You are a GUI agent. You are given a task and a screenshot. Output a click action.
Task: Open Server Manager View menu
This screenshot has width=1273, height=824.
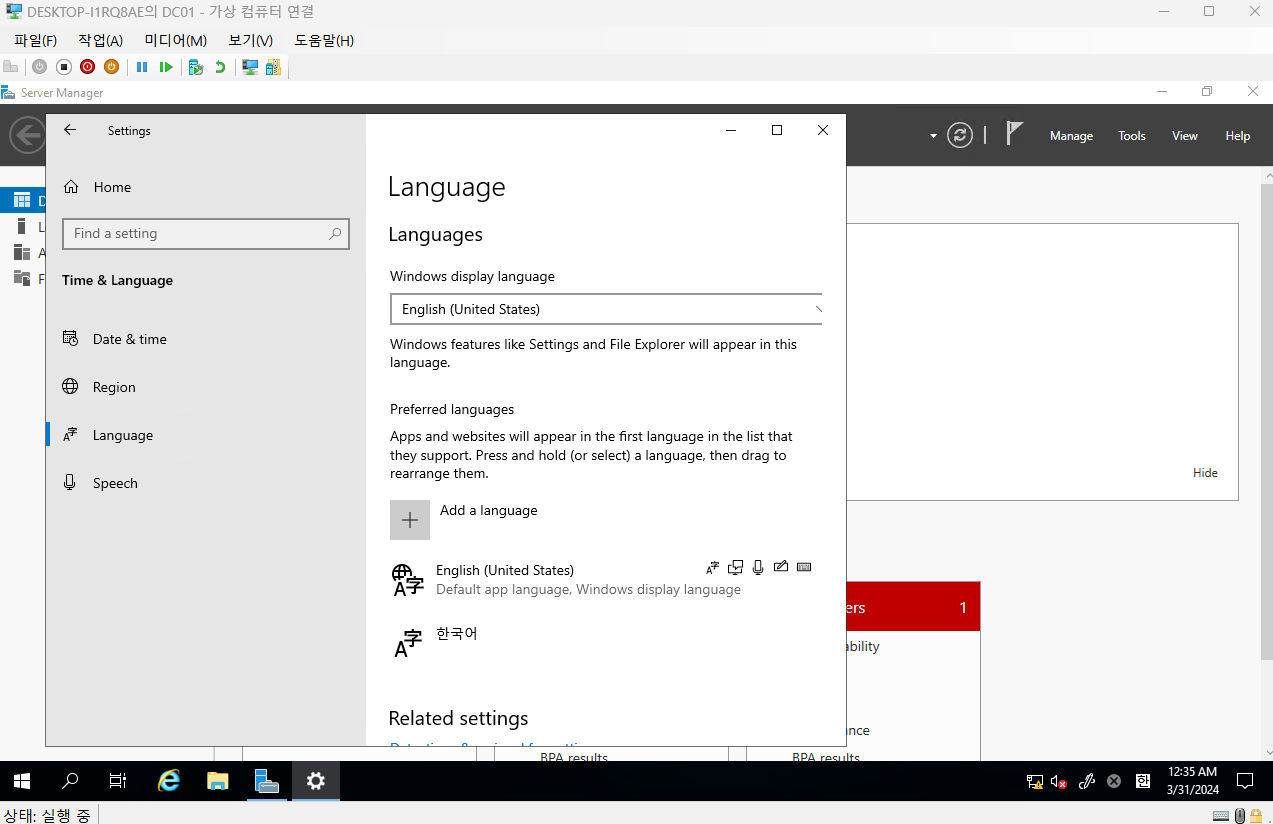coord(1185,136)
